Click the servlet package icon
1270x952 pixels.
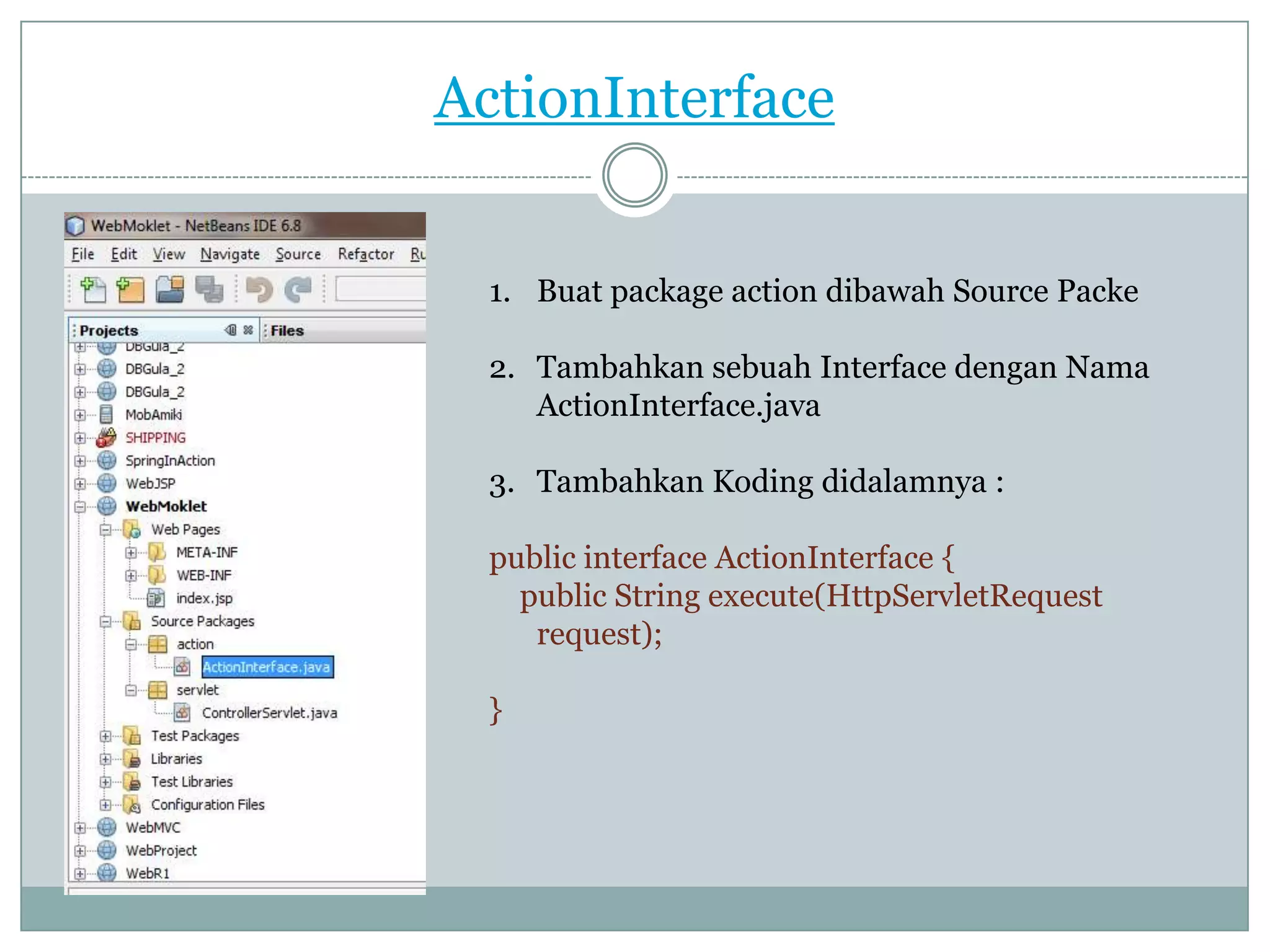[158, 690]
